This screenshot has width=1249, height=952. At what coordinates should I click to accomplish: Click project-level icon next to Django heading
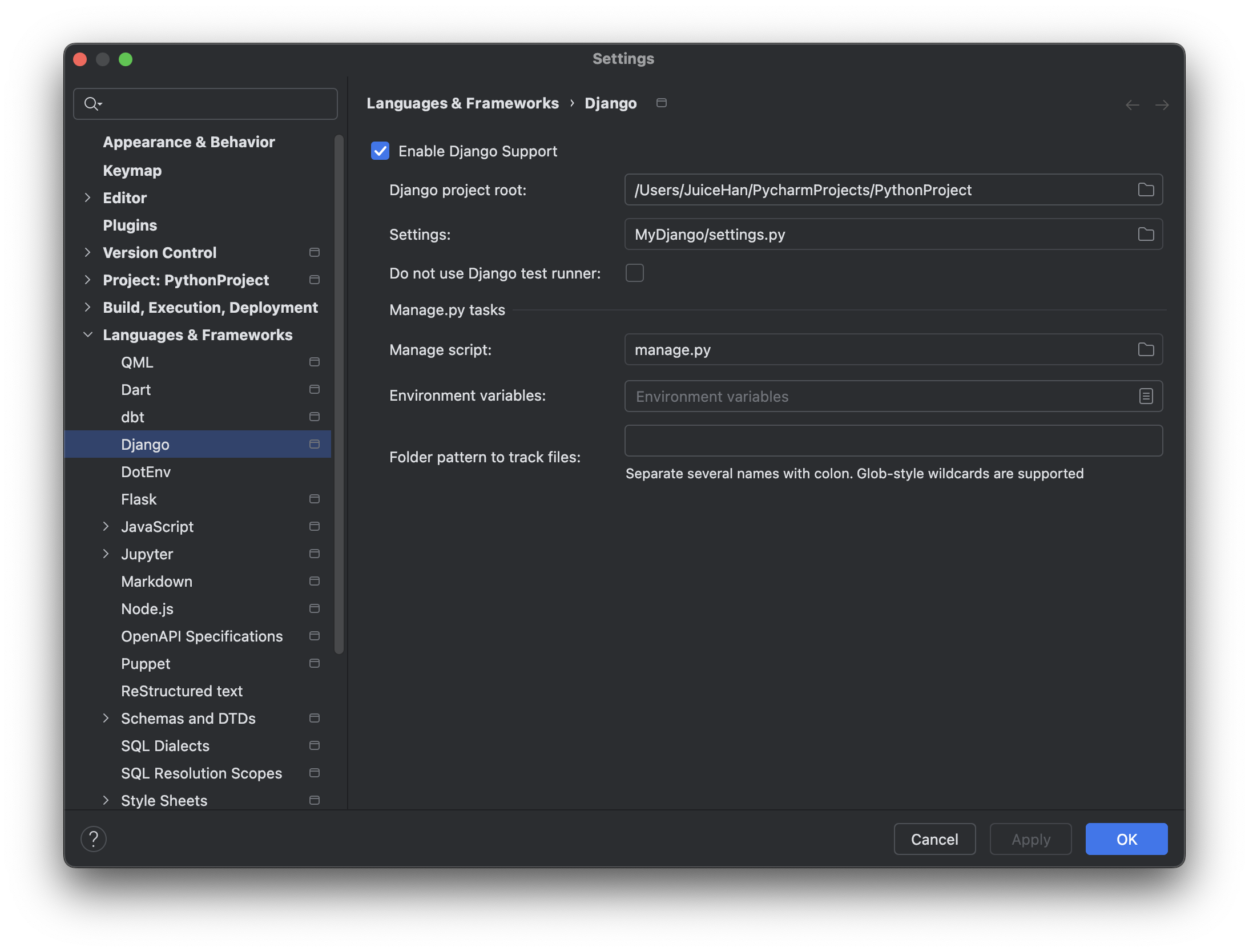[662, 103]
